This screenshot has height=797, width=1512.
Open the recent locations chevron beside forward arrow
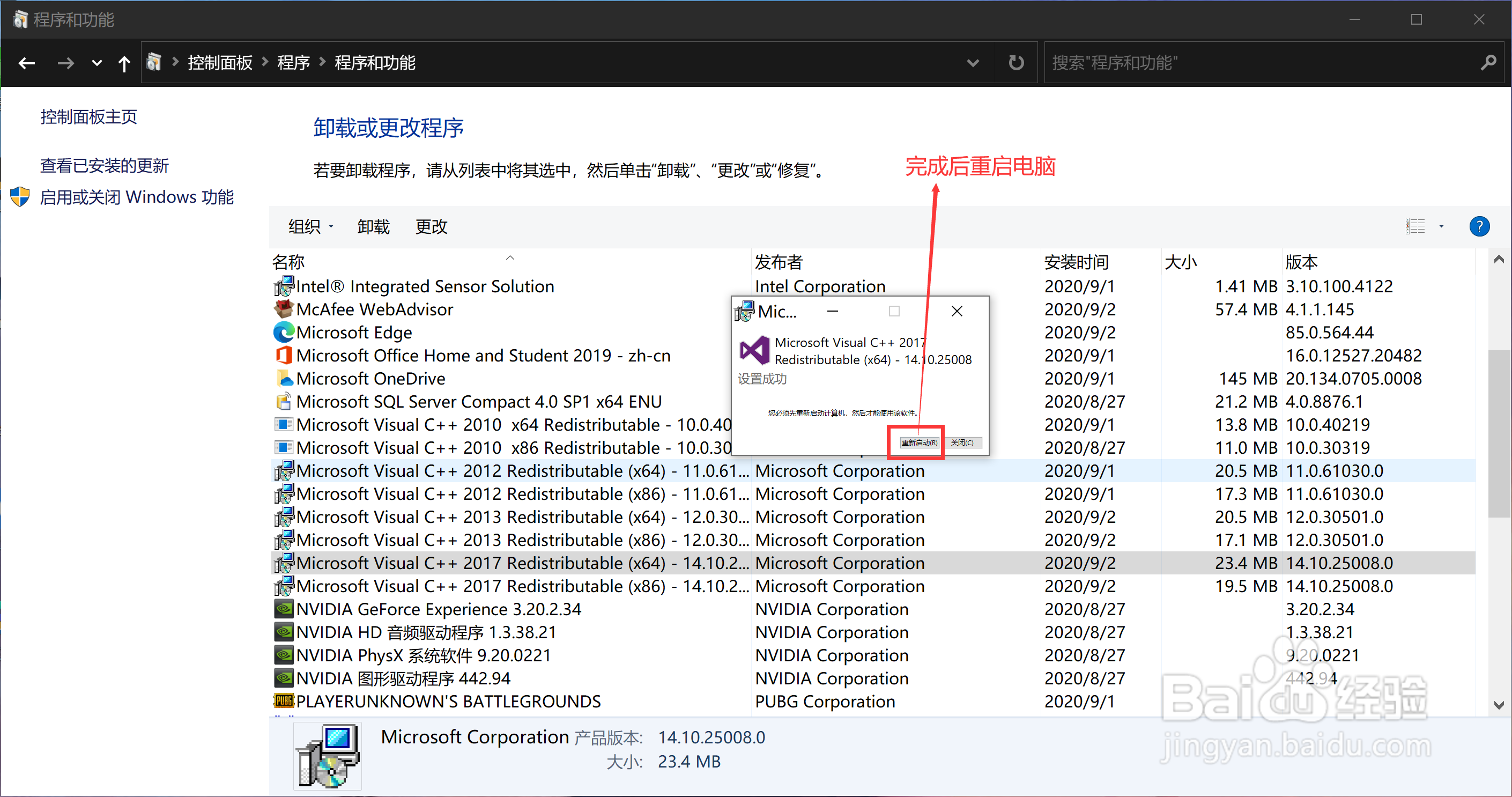(97, 63)
